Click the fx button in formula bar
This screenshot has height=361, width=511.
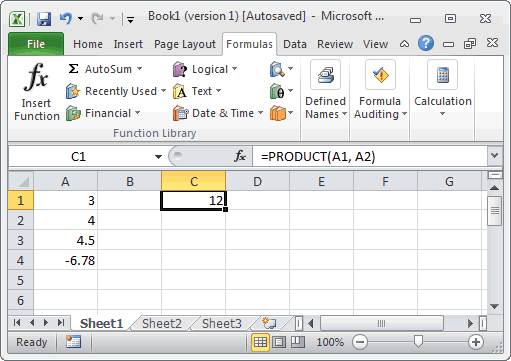[x=240, y=156]
